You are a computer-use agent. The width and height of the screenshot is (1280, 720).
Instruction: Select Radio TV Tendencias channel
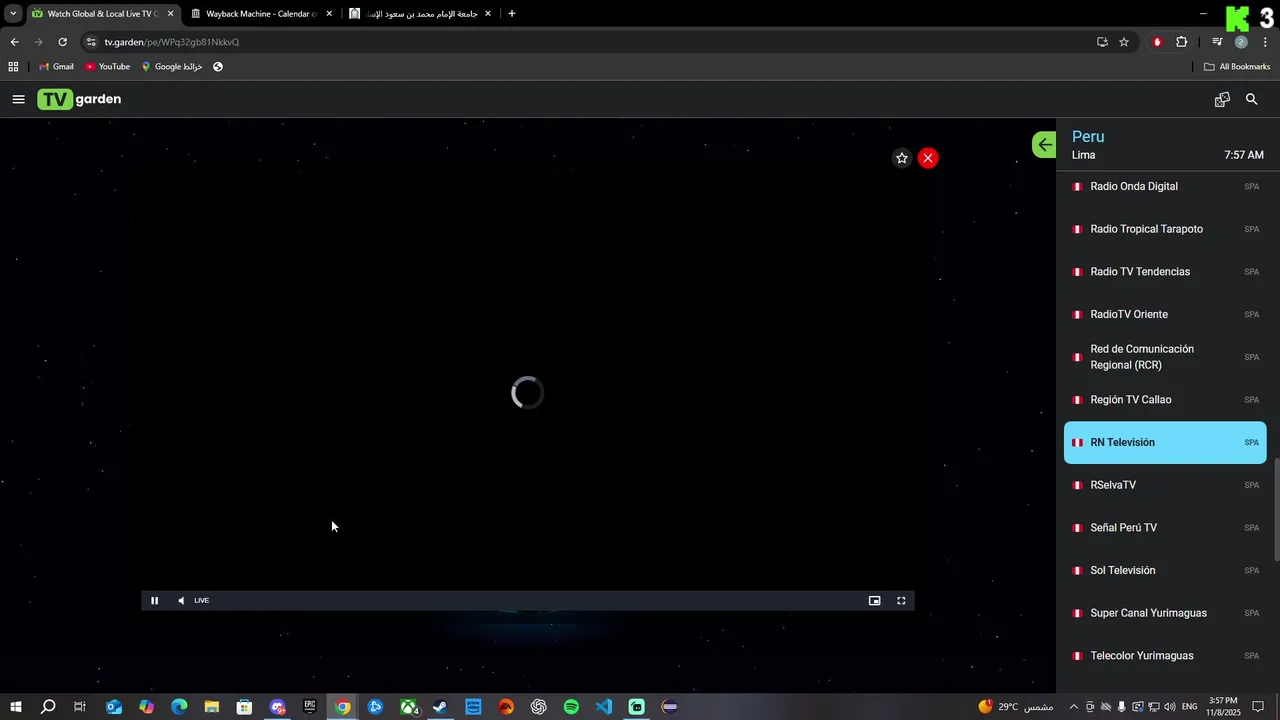point(1165,272)
